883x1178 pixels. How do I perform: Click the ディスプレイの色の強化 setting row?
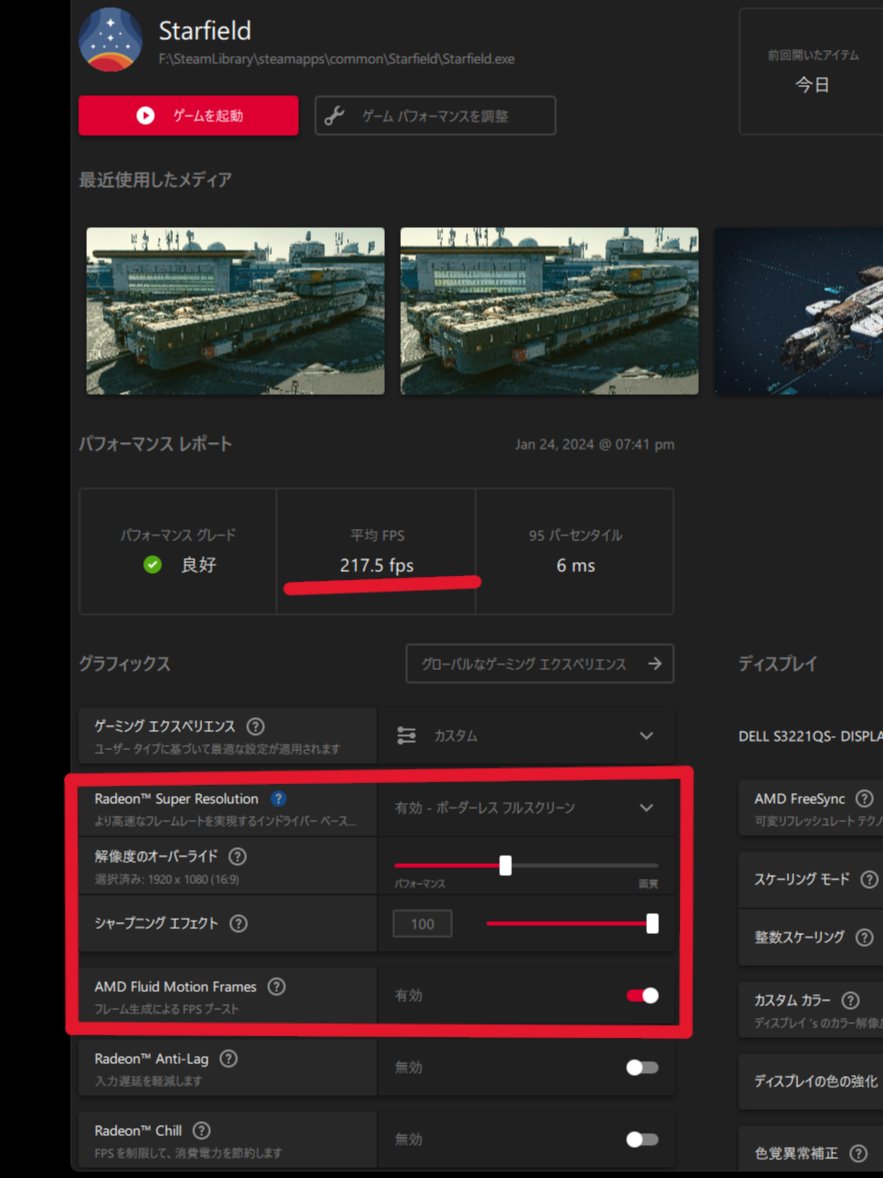coord(812,1081)
